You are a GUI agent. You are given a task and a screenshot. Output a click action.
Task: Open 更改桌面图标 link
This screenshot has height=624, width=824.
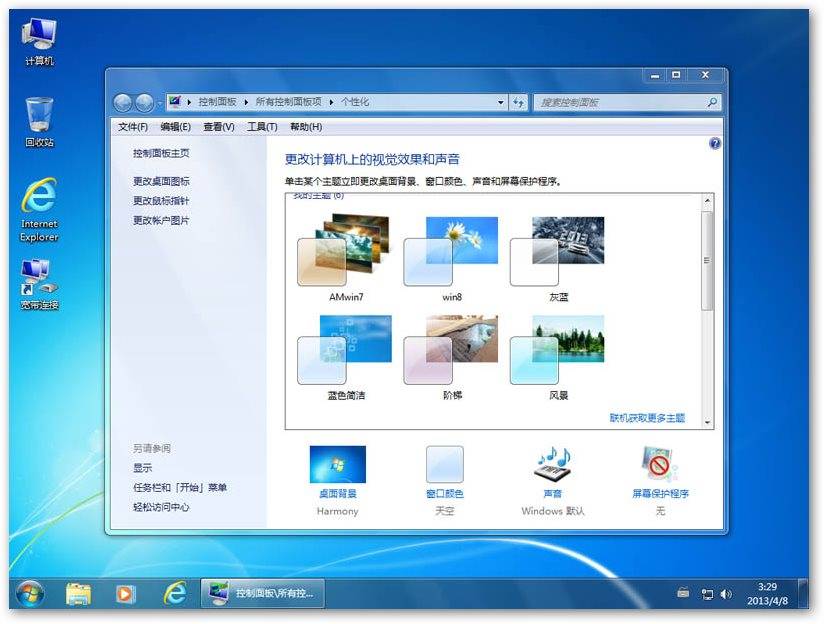click(161, 181)
